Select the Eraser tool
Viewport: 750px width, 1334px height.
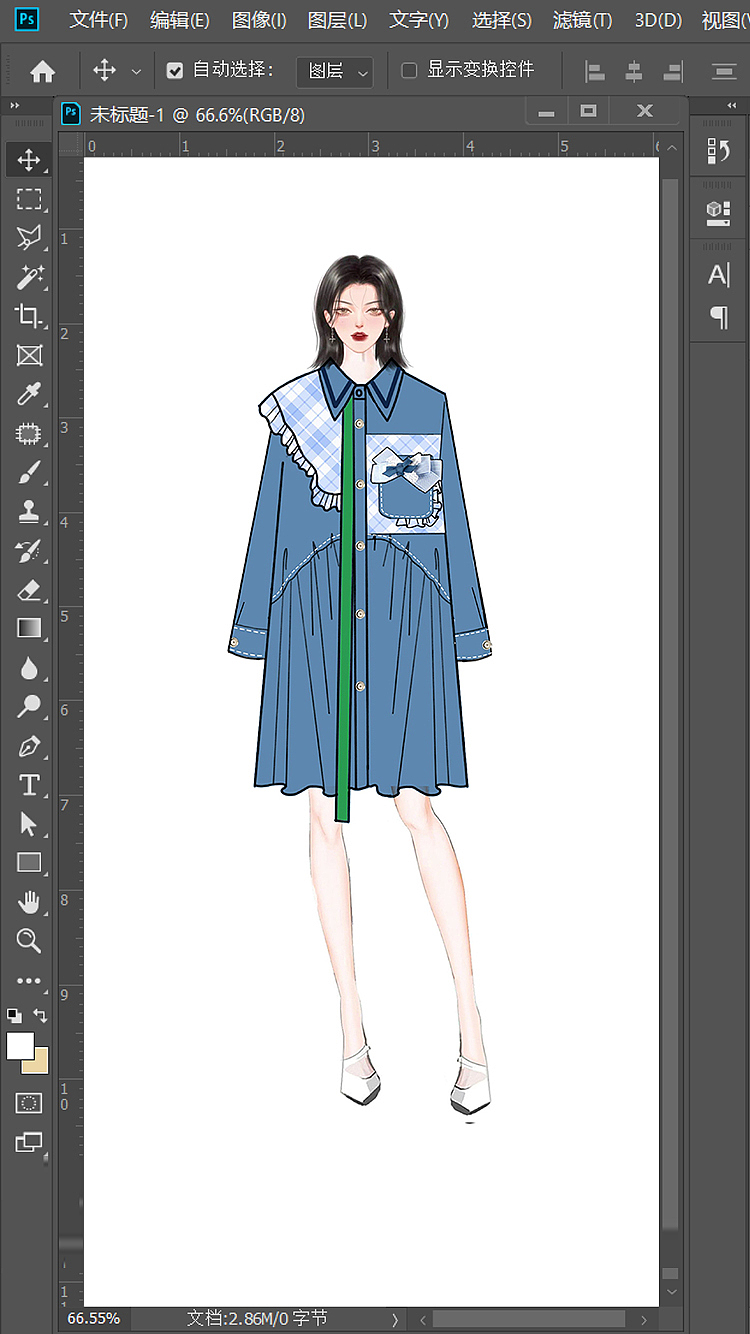[29, 590]
